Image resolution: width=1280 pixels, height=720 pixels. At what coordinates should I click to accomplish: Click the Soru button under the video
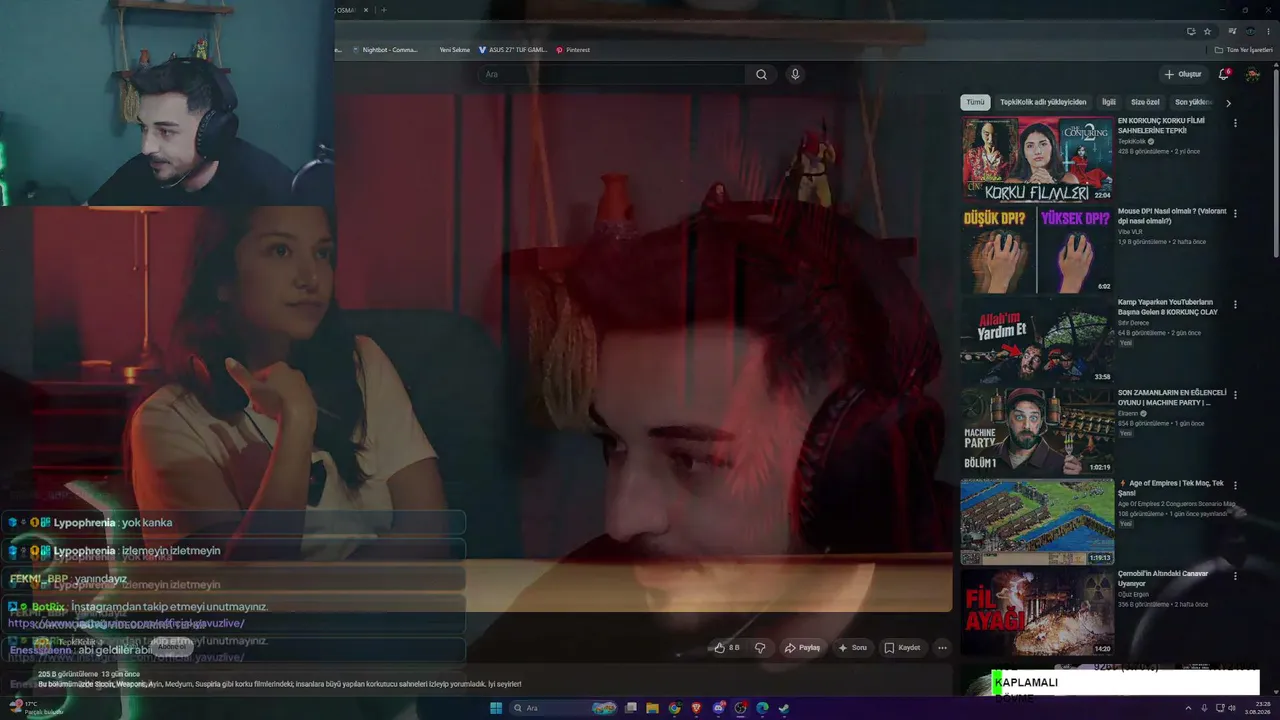[852, 648]
